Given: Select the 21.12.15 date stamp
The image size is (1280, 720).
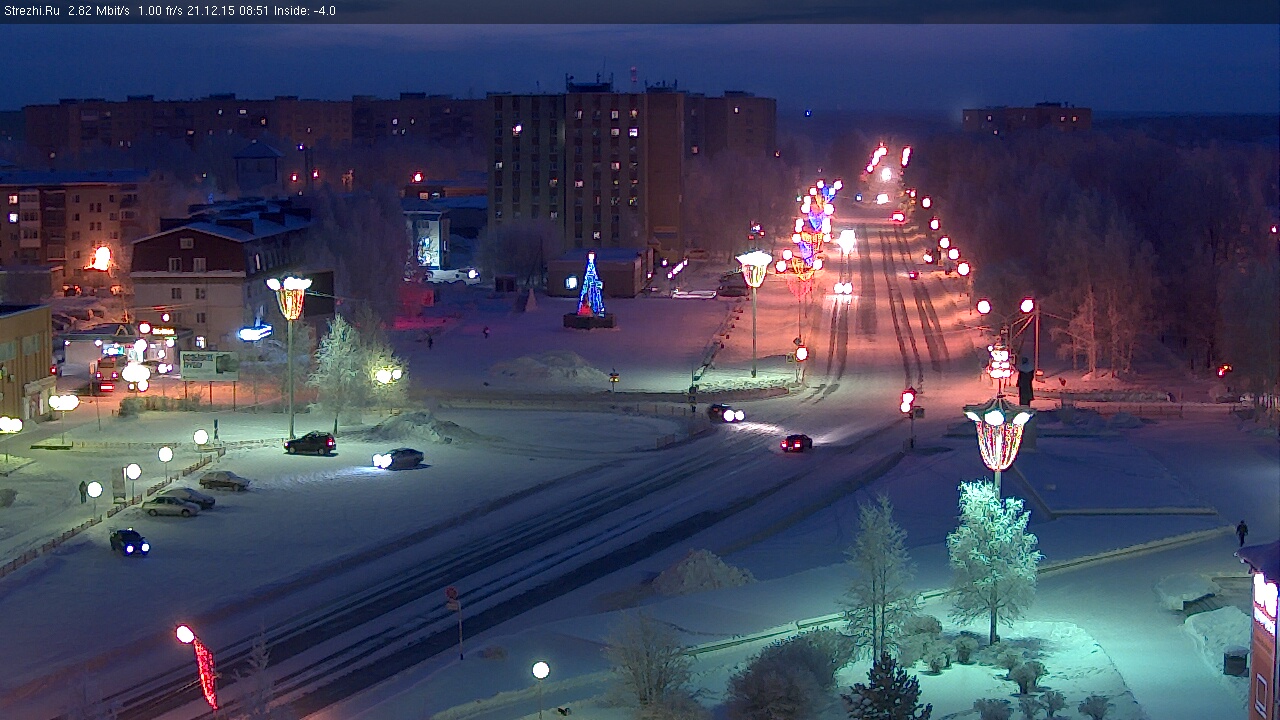Looking at the screenshot, I should [211, 11].
